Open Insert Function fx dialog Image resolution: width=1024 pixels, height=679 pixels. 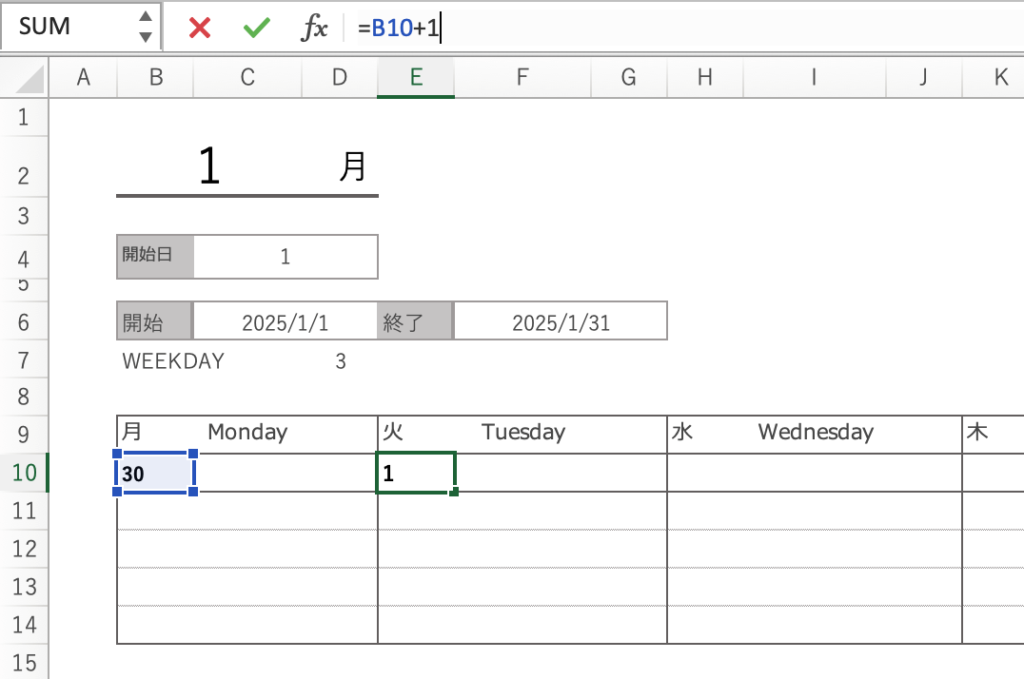pyautogui.click(x=314, y=28)
